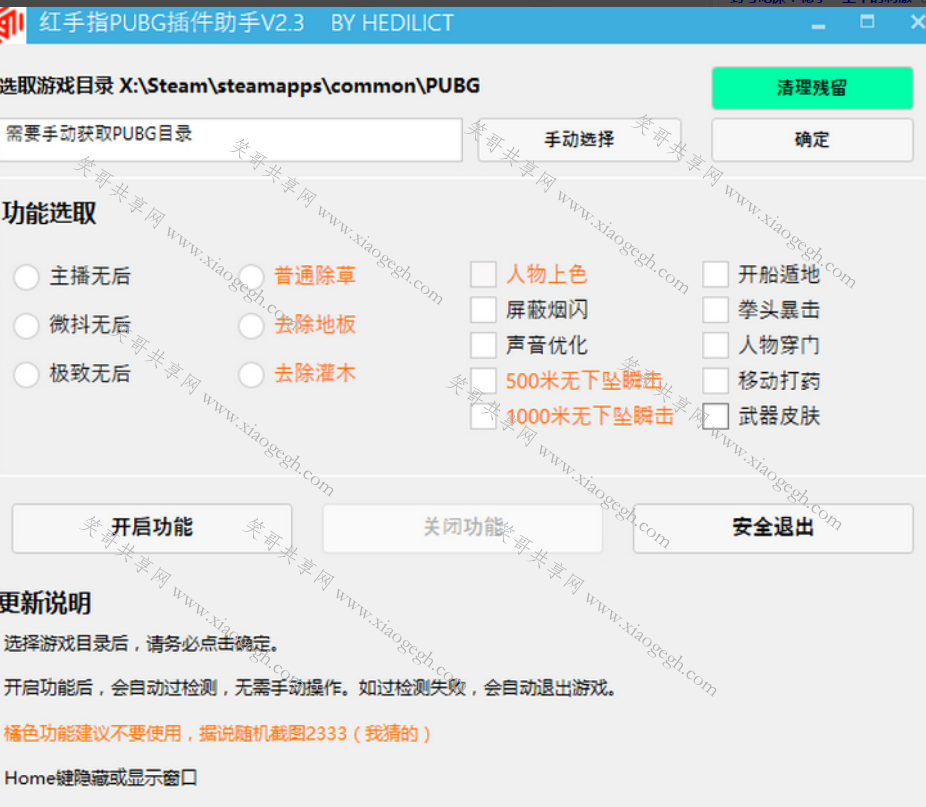The width and height of the screenshot is (926, 807).
Task: Click the Home键隐藏或显示窗口 text
Action: coord(100,778)
